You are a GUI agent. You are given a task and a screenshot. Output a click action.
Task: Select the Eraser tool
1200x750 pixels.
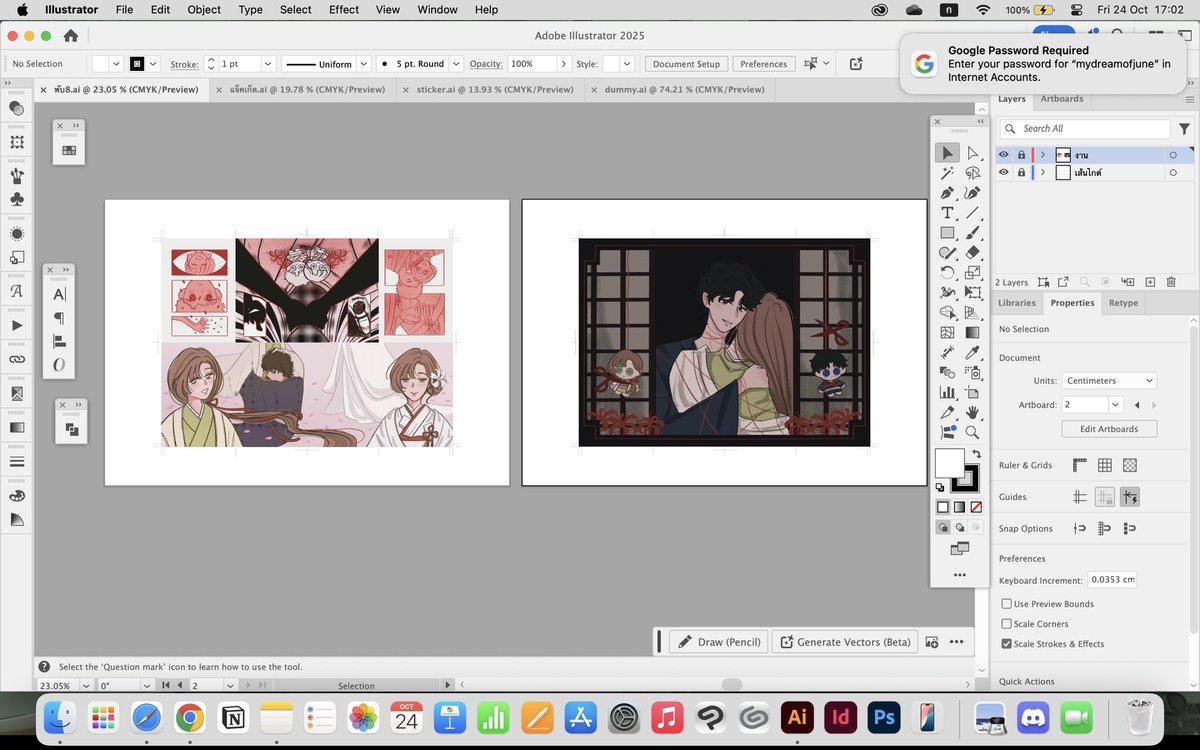(x=972, y=253)
